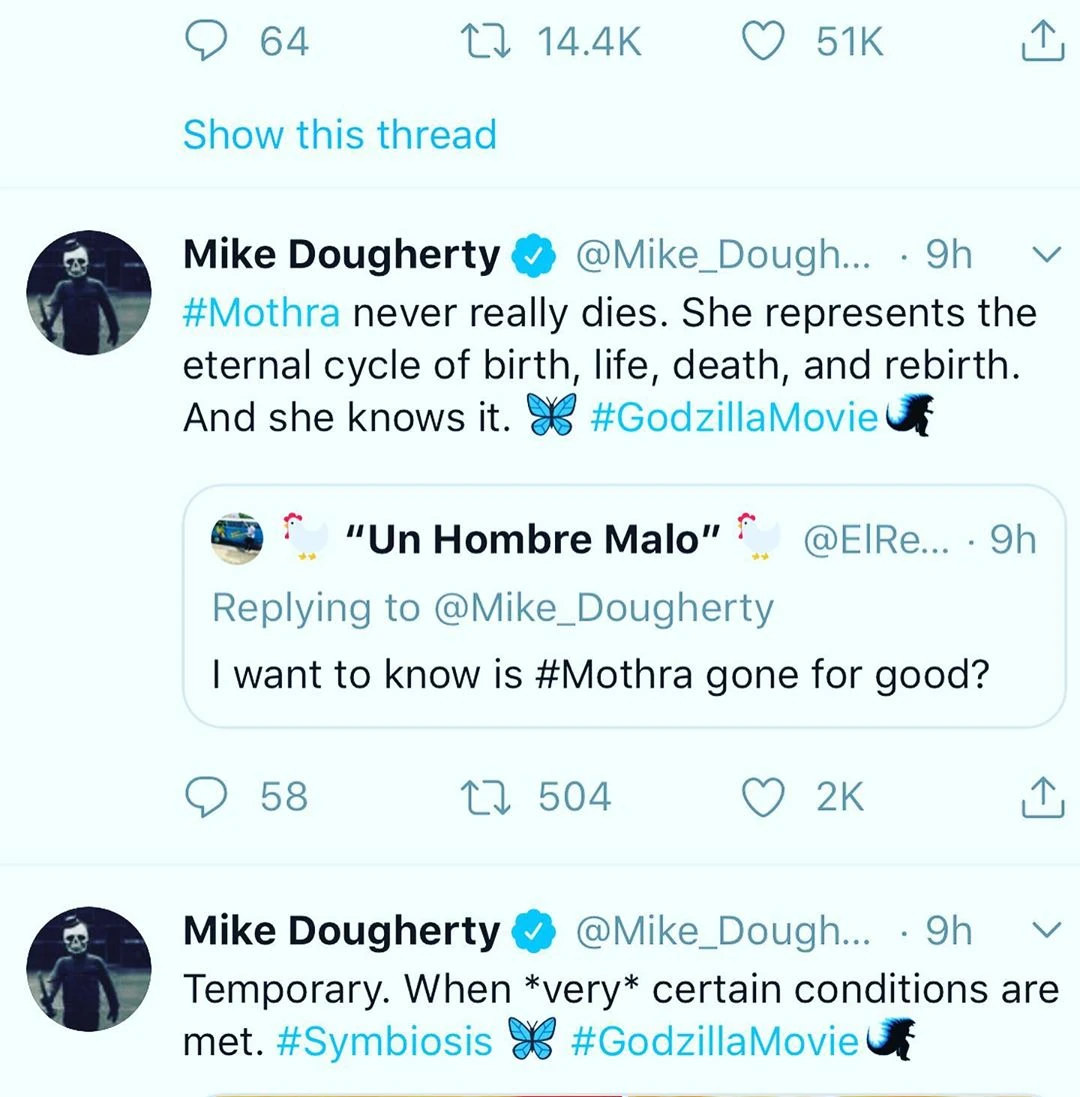The height and width of the screenshot is (1097, 1080).
Task: Open replies on the Mothra never dies tweet
Action: 208,797
